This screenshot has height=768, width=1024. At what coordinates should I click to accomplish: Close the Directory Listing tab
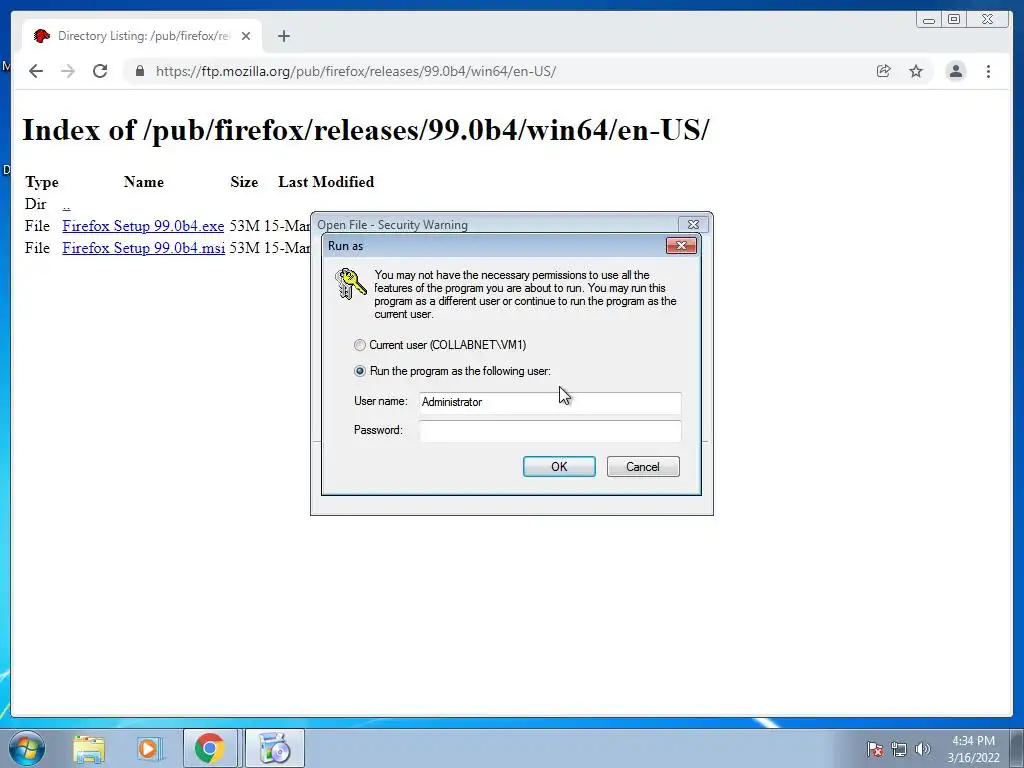click(x=246, y=36)
